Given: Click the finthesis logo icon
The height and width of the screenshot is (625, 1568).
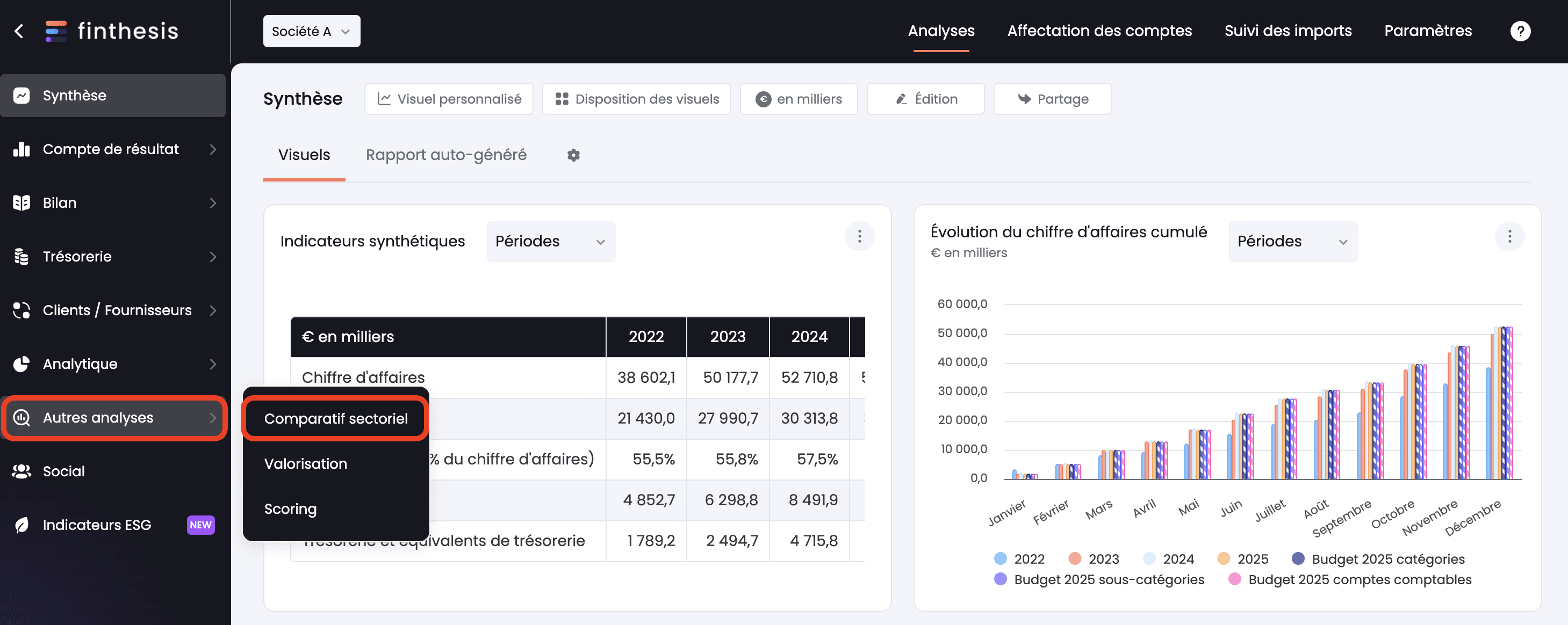Looking at the screenshot, I should click(56, 31).
